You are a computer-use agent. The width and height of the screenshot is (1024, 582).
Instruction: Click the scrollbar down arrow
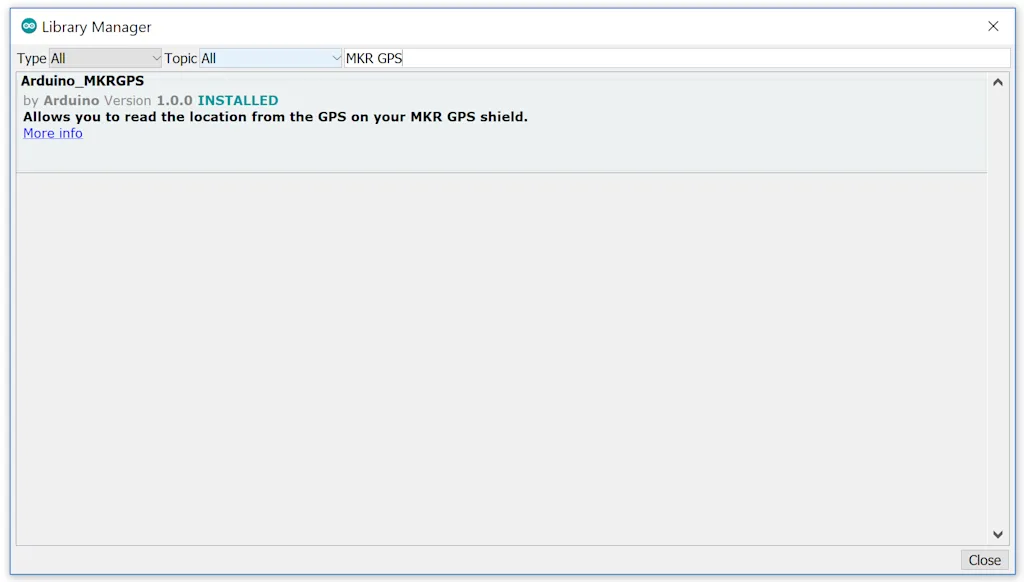pyautogui.click(x=998, y=534)
